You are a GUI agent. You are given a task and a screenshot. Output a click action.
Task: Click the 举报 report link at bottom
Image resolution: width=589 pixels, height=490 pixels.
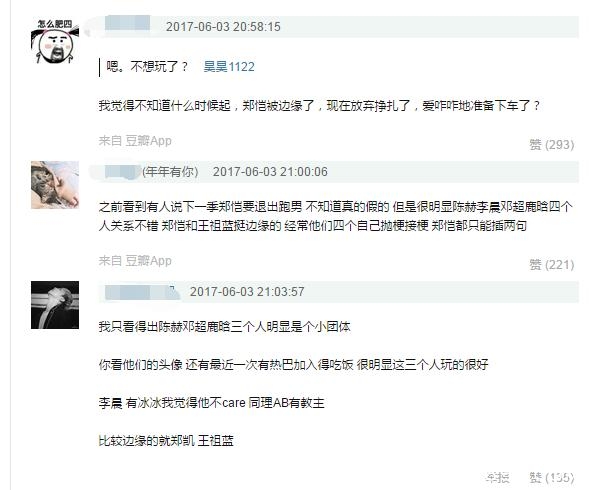497,477
